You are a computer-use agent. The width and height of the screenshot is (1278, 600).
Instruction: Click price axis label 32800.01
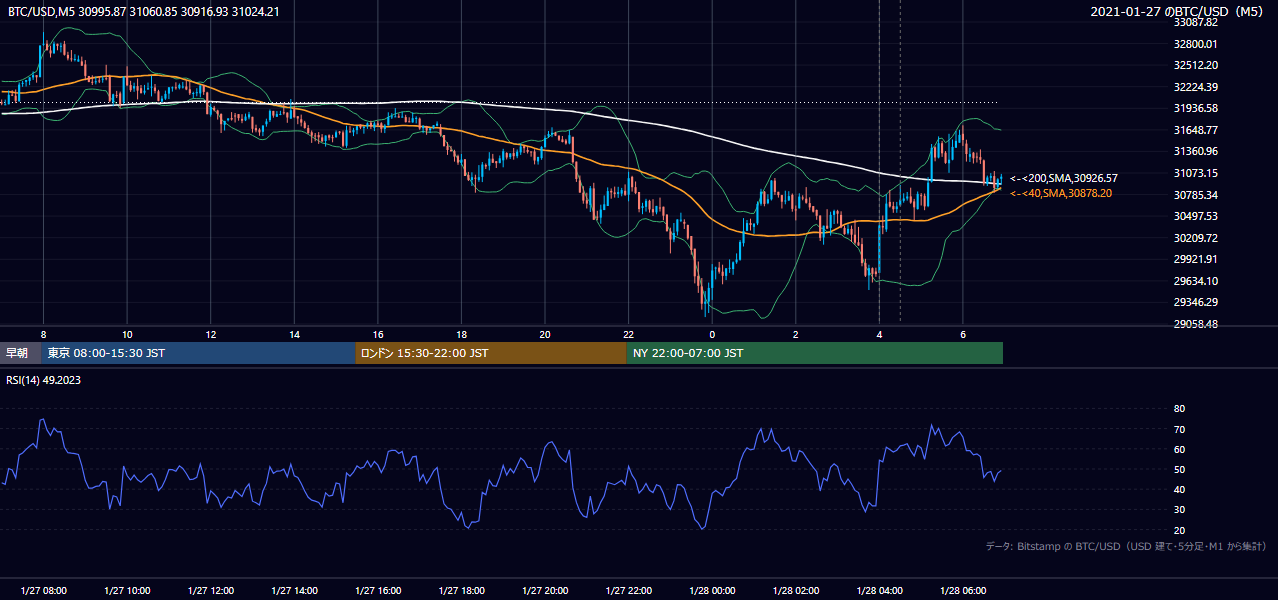point(1196,44)
